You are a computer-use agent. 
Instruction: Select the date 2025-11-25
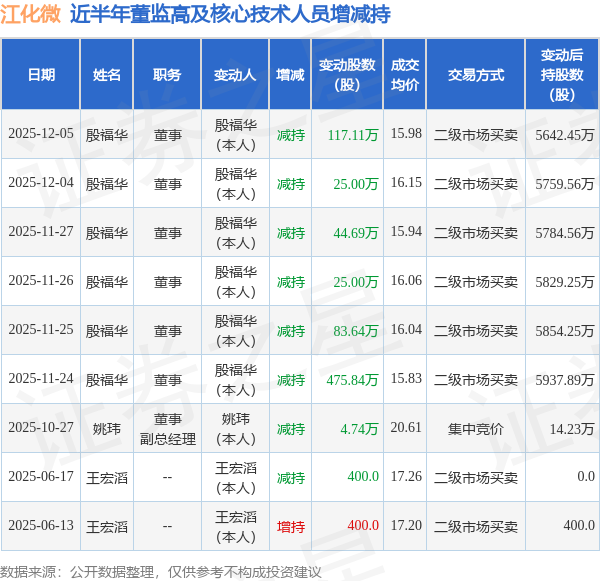click(41, 330)
